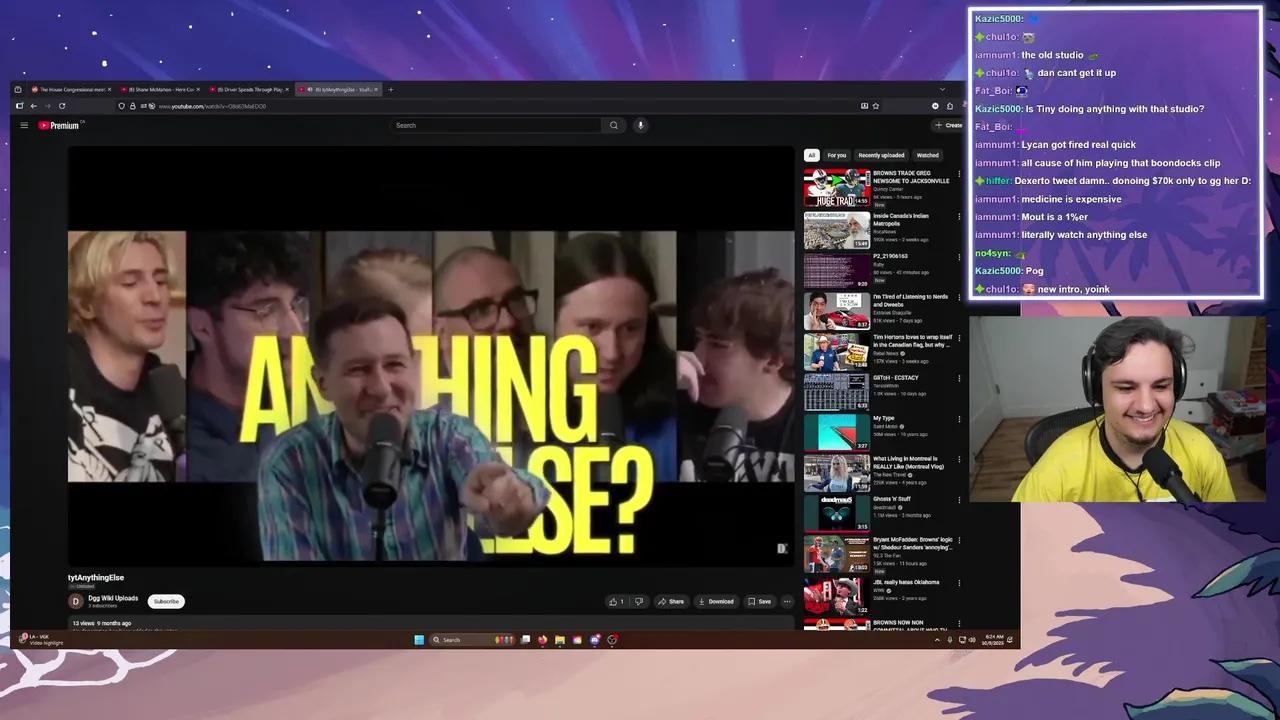Click the YouTube Premium logo
Image resolution: width=1280 pixels, height=720 pixels.
(60, 125)
